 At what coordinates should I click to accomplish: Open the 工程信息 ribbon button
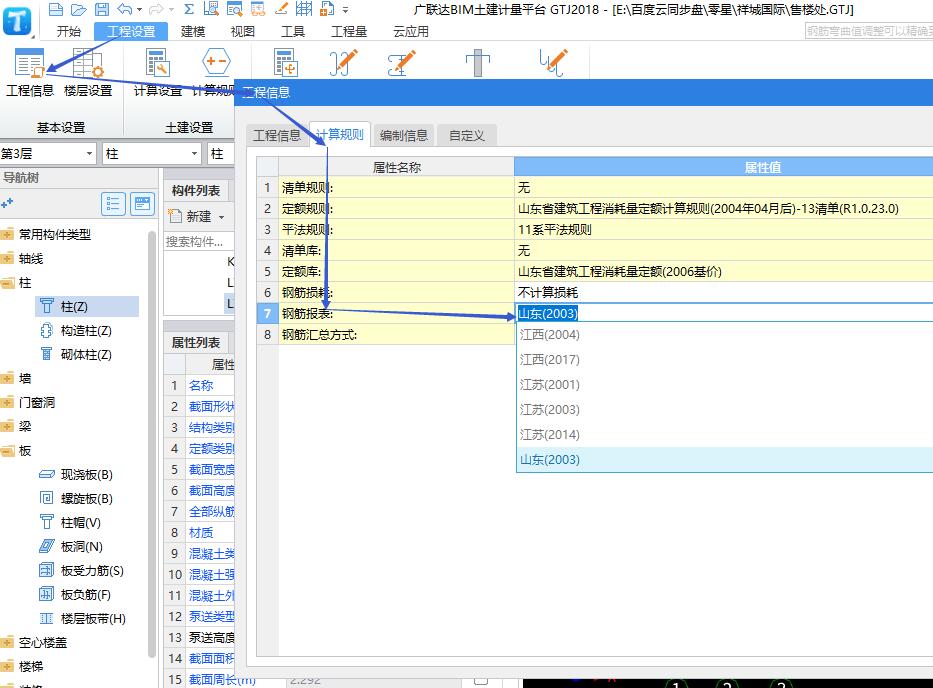click(29, 73)
